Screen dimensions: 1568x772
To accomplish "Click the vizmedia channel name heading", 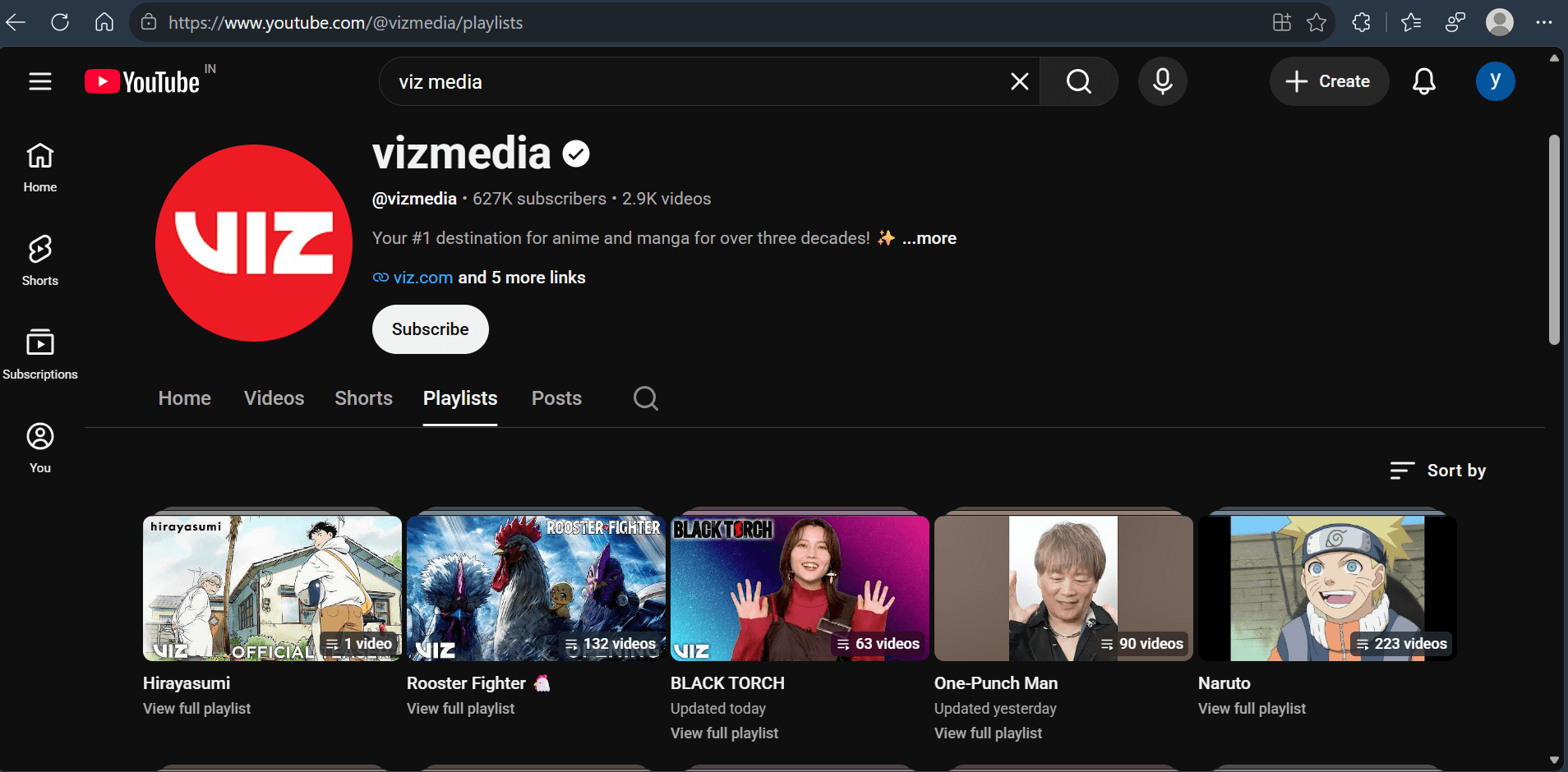I will click(461, 154).
